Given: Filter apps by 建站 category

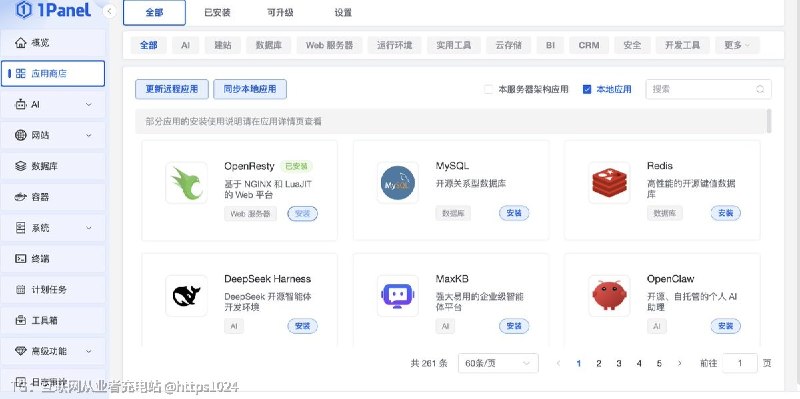Looking at the screenshot, I should click(222, 45).
